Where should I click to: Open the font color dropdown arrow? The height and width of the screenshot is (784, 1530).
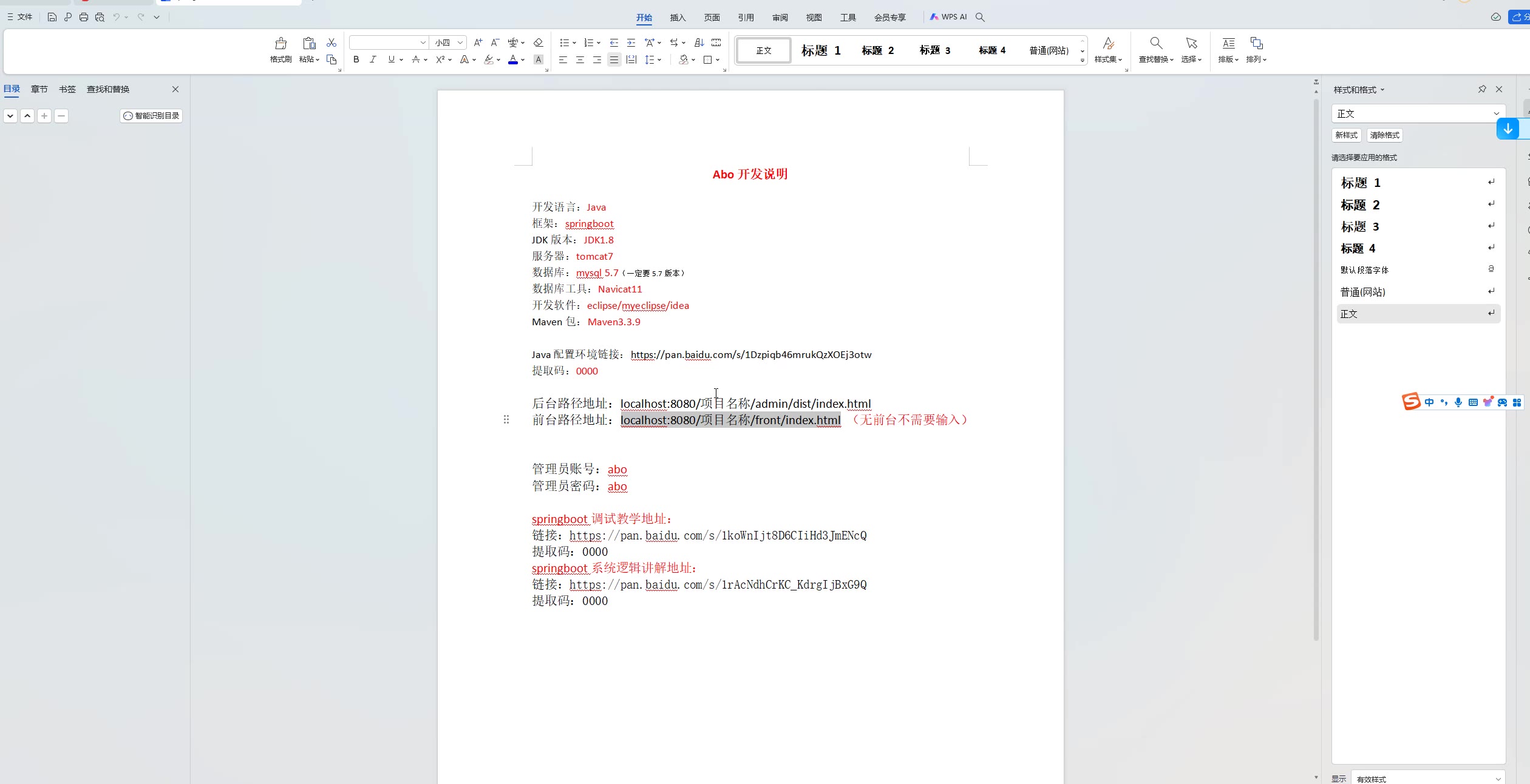(523, 59)
